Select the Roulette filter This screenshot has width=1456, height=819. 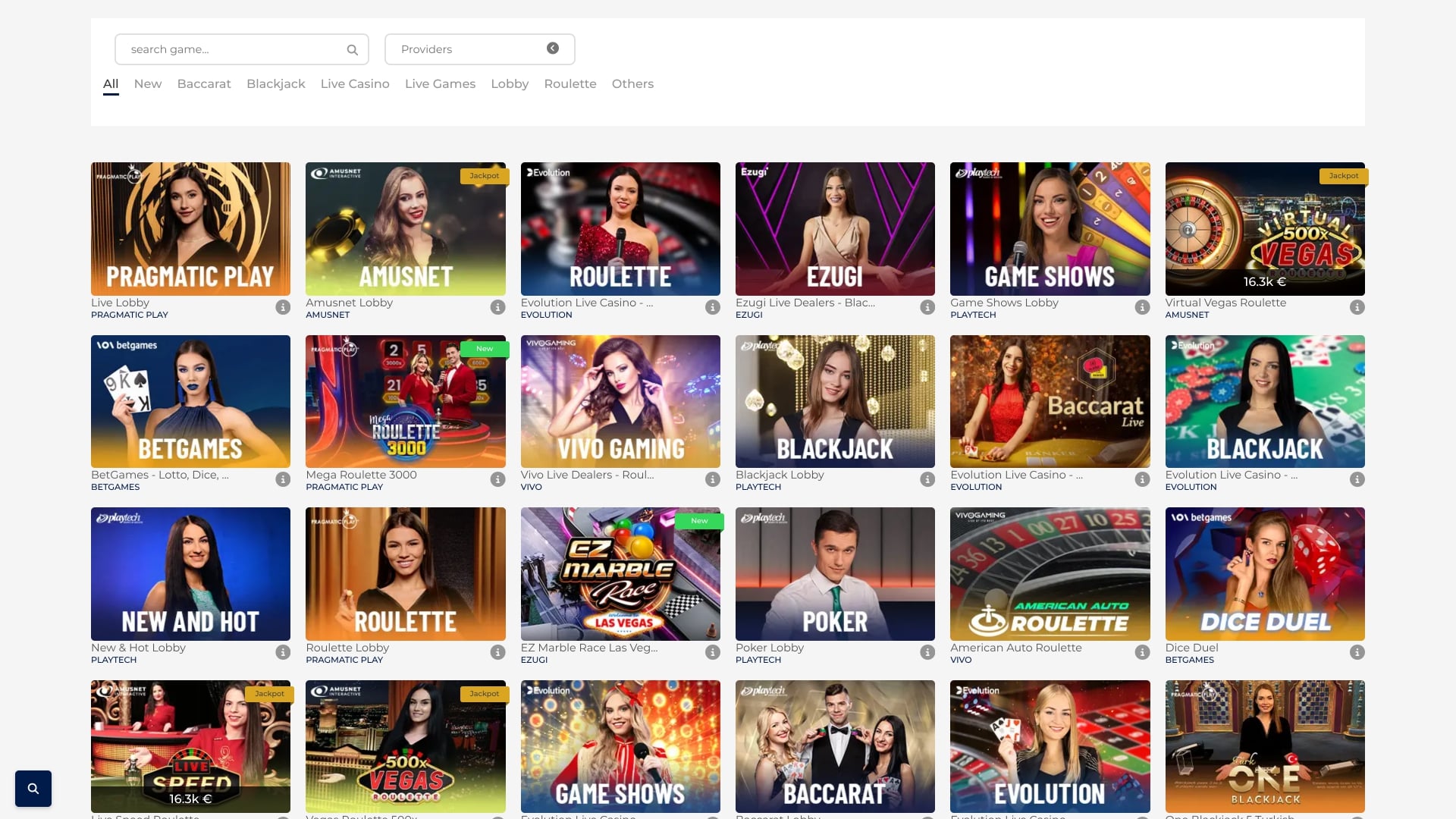click(x=570, y=83)
